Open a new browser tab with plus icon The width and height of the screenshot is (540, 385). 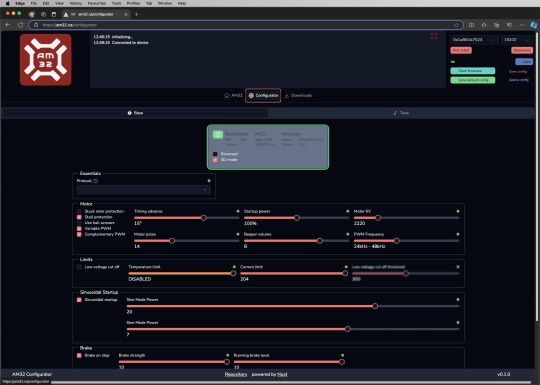pyautogui.click(x=136, y=14)
